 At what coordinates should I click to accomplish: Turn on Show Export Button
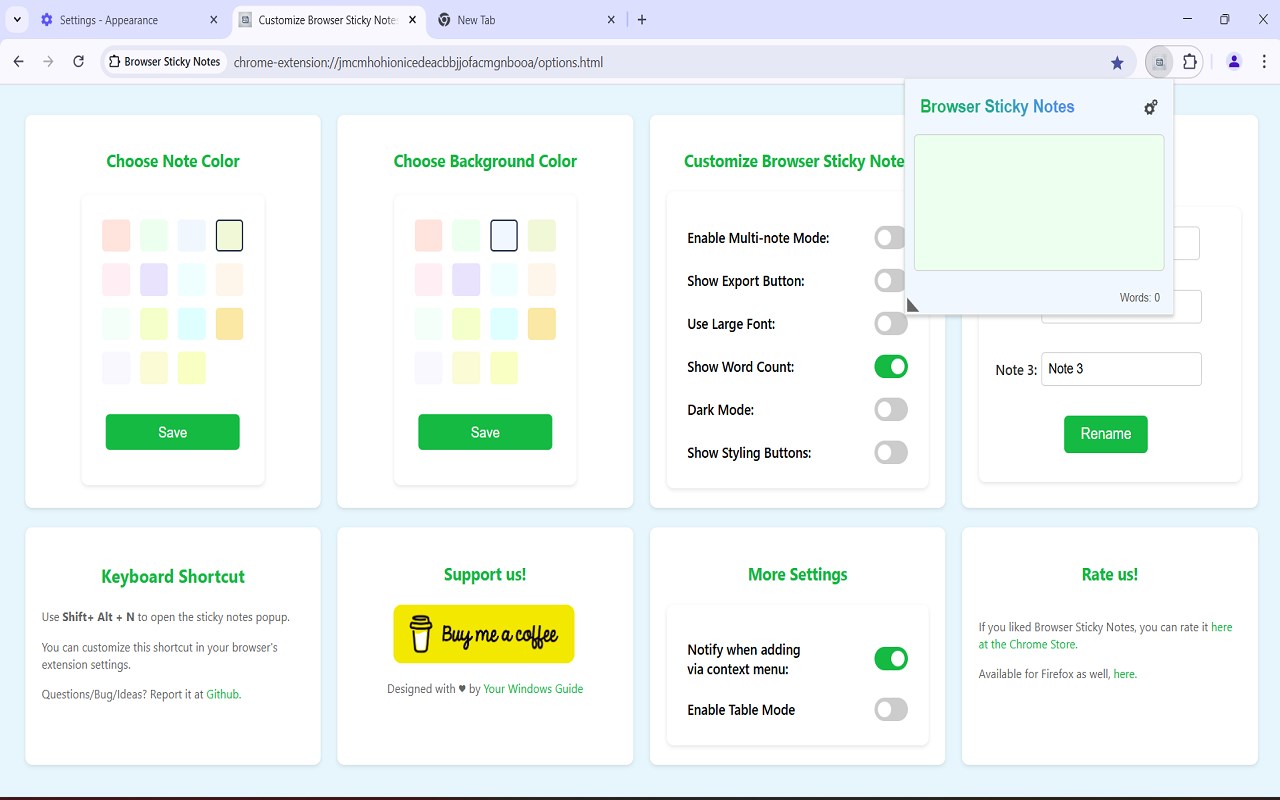click(891, 281)
